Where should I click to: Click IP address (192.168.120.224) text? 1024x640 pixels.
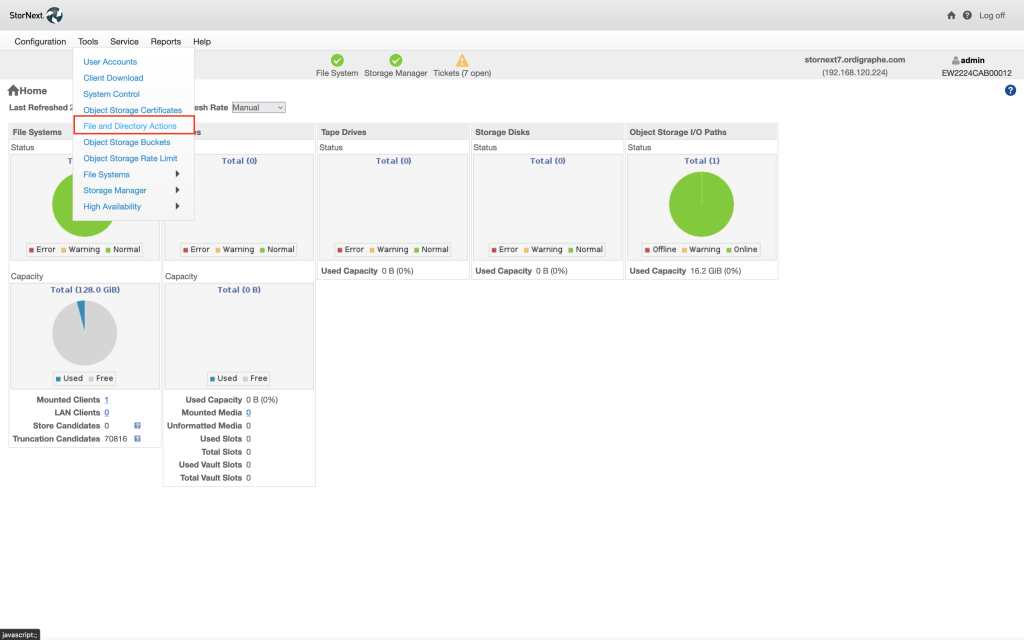click(855, 72)
